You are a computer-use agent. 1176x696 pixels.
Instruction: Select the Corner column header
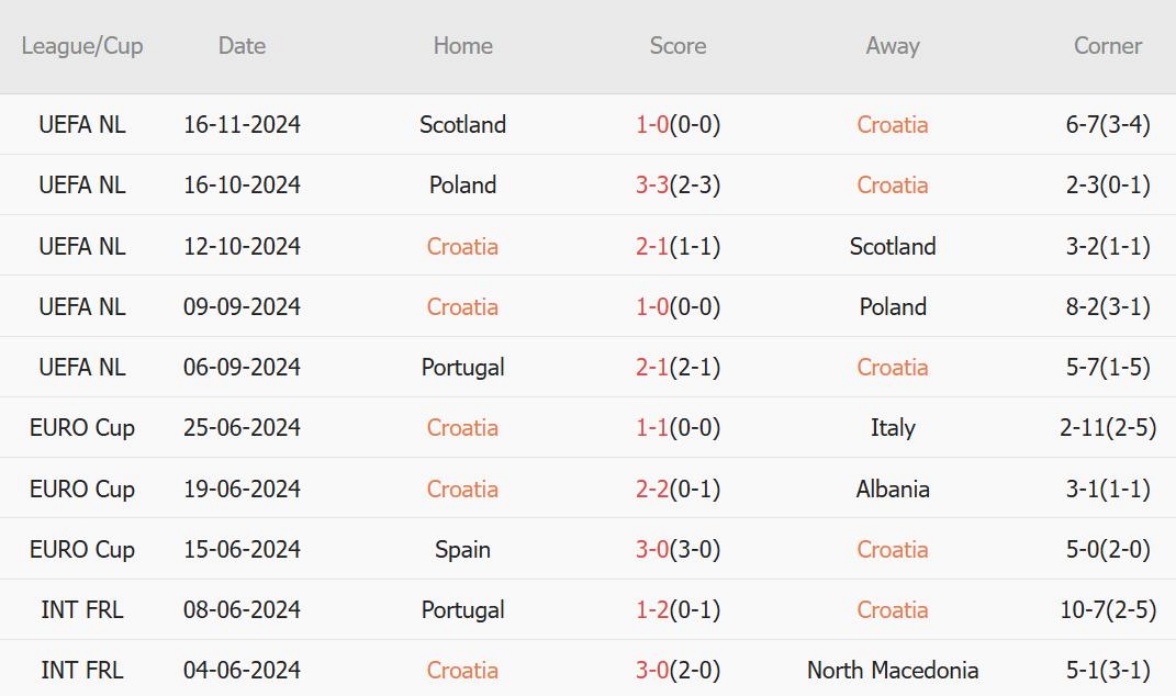click(1107, 46)
